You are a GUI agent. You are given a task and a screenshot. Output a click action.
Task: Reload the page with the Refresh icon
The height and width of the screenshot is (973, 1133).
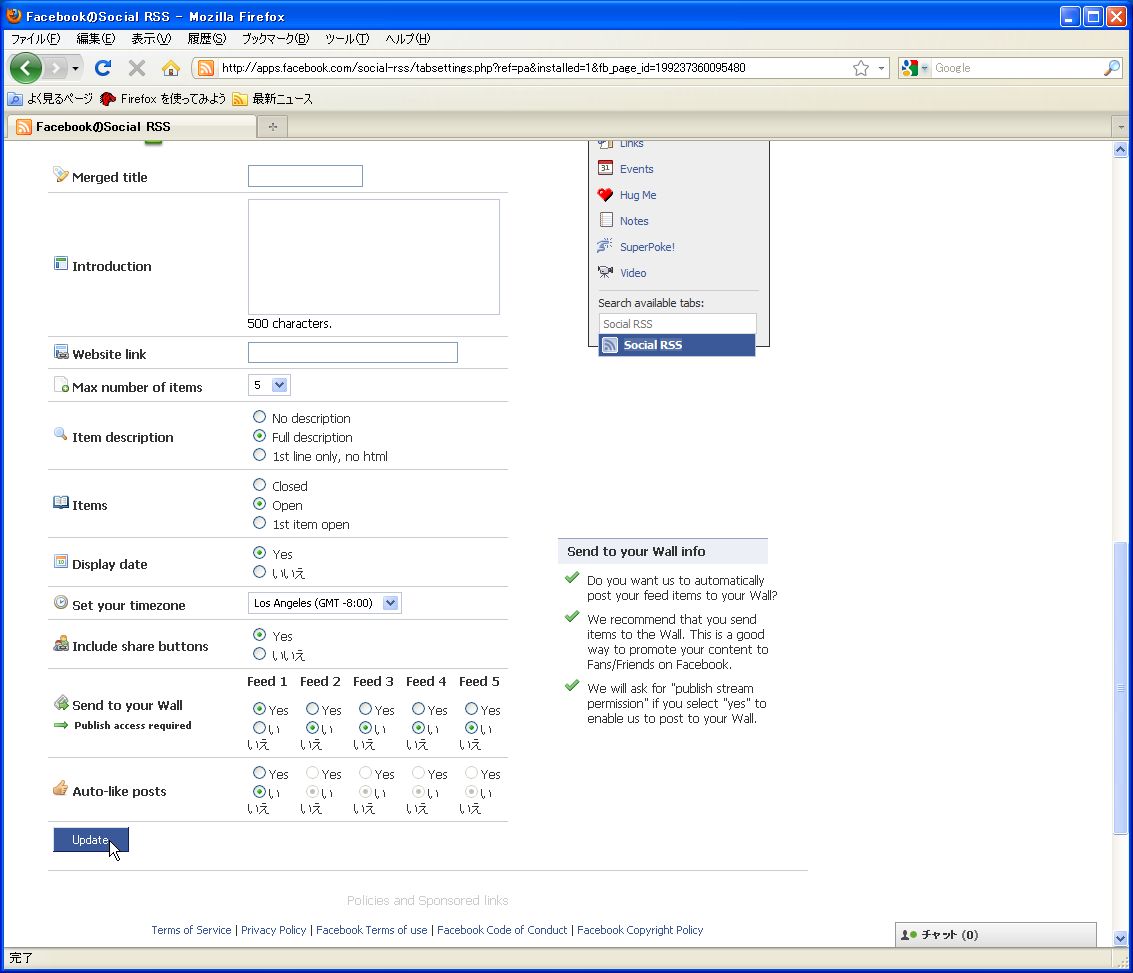[103, 68]
